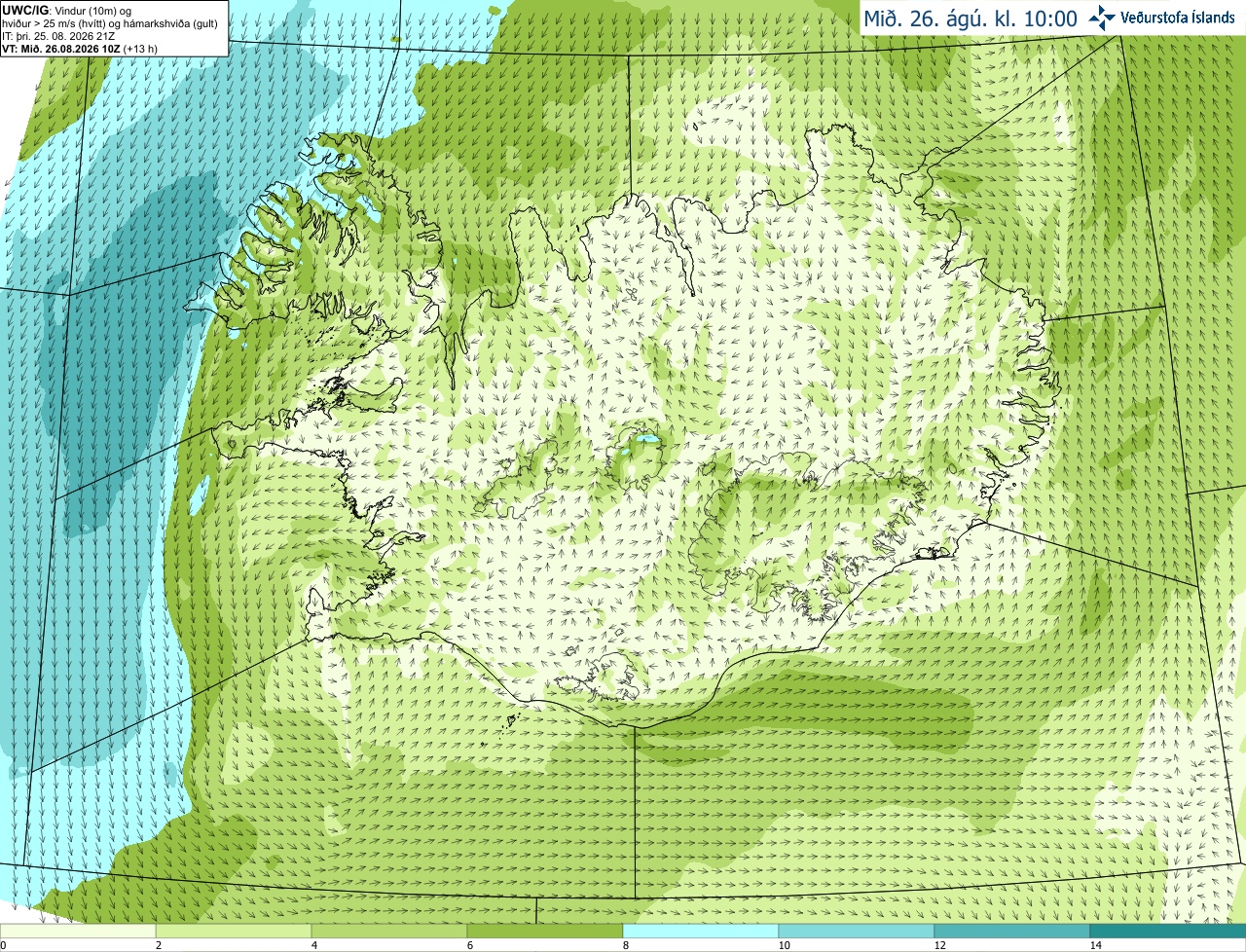Pick the light cyan 8–10 legend swatch
This screenshot has height=952, width=1246.
tap(701, 931)
